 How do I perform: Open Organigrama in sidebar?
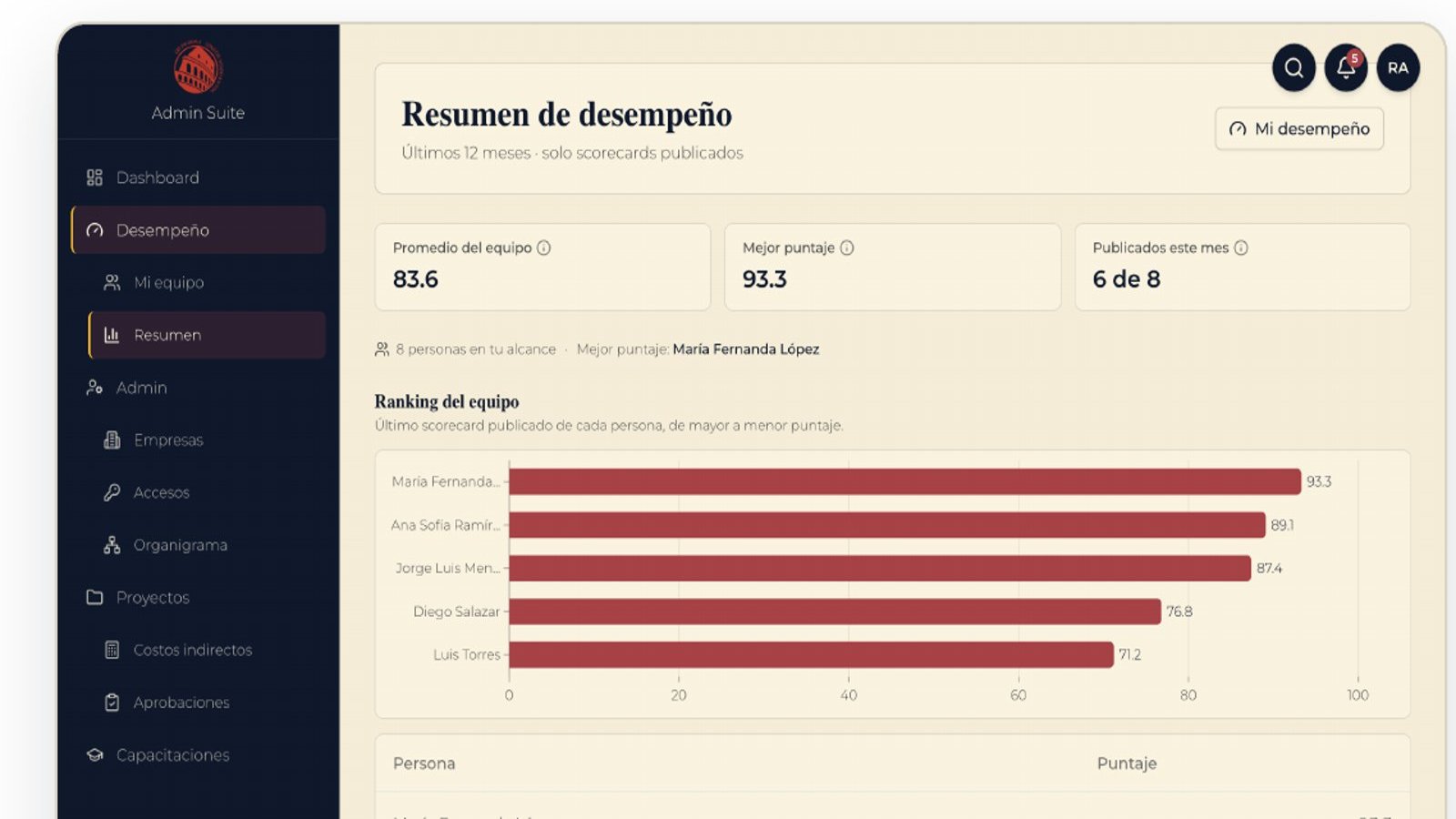coord(207,545)
